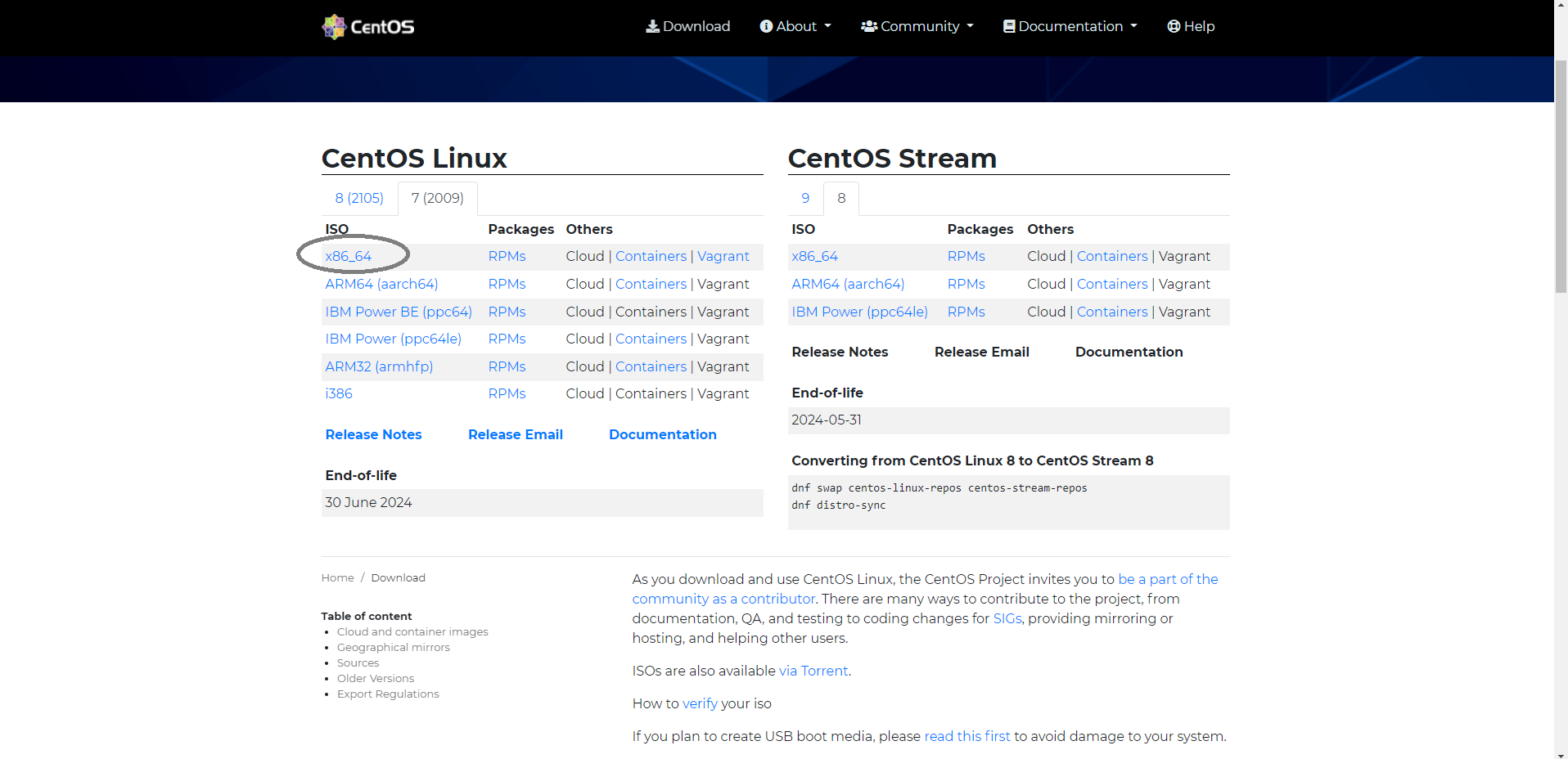Open RPMs for IBM Power BE (ppc64) row
Screen dimensions: 1568x759
(x=507, y=312)
